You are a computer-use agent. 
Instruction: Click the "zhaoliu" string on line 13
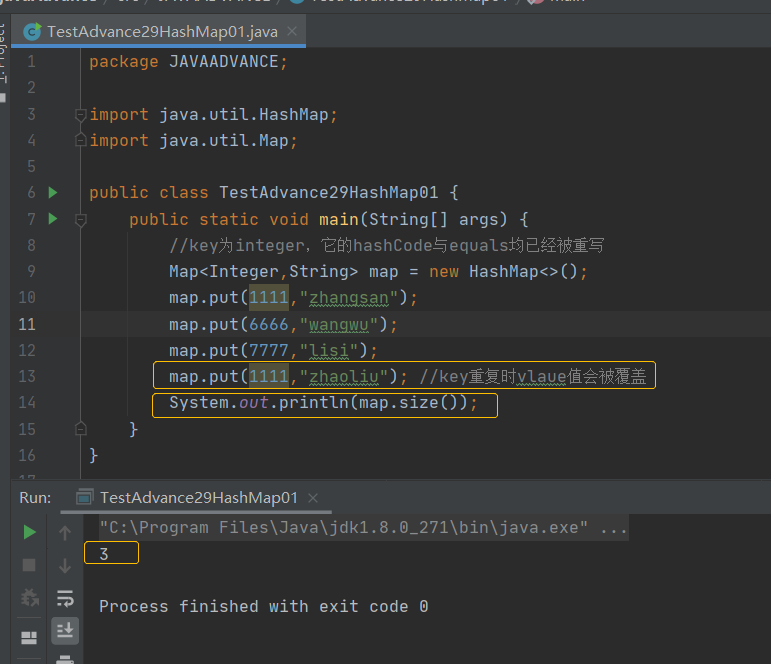(343, 377)
